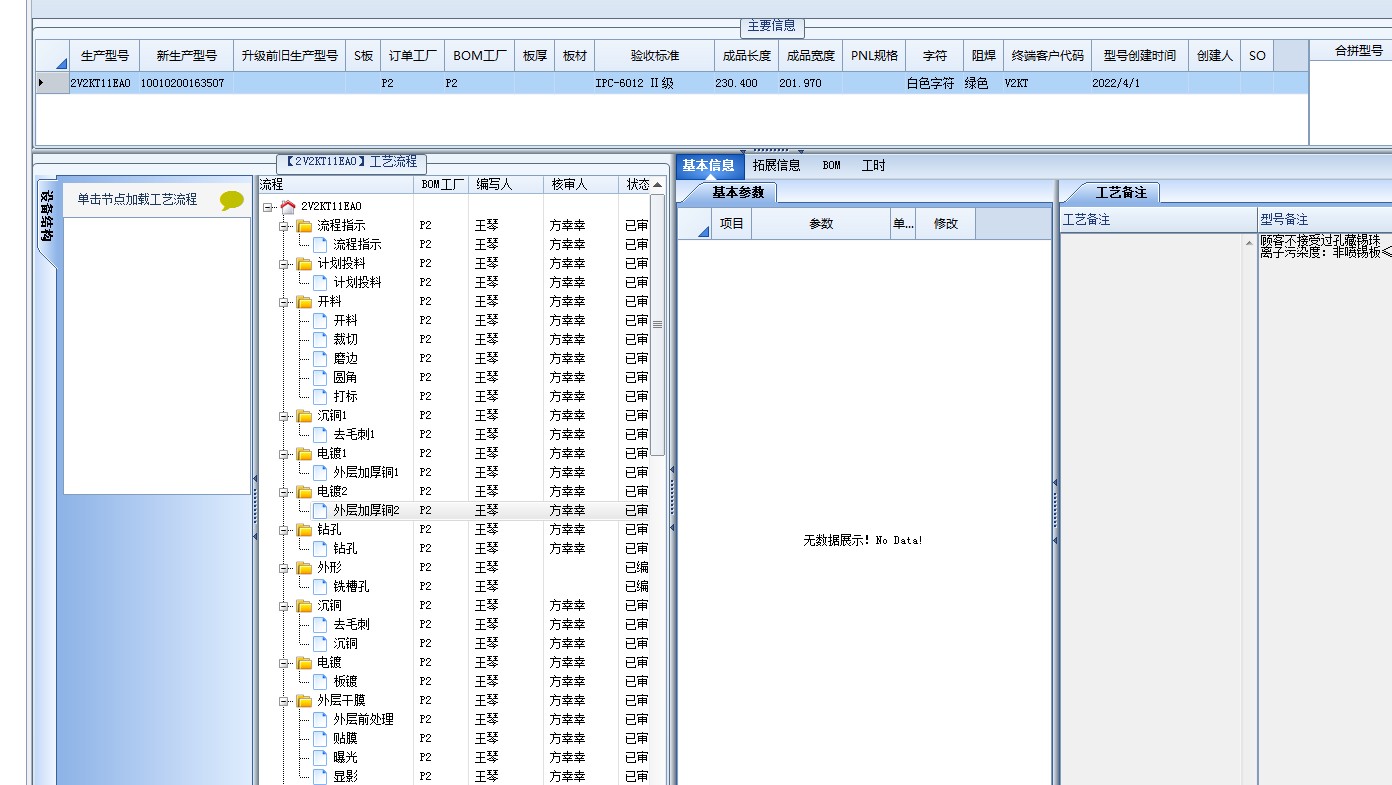Click the document icon beside 外层加厚铜1

tap(320, 472)
